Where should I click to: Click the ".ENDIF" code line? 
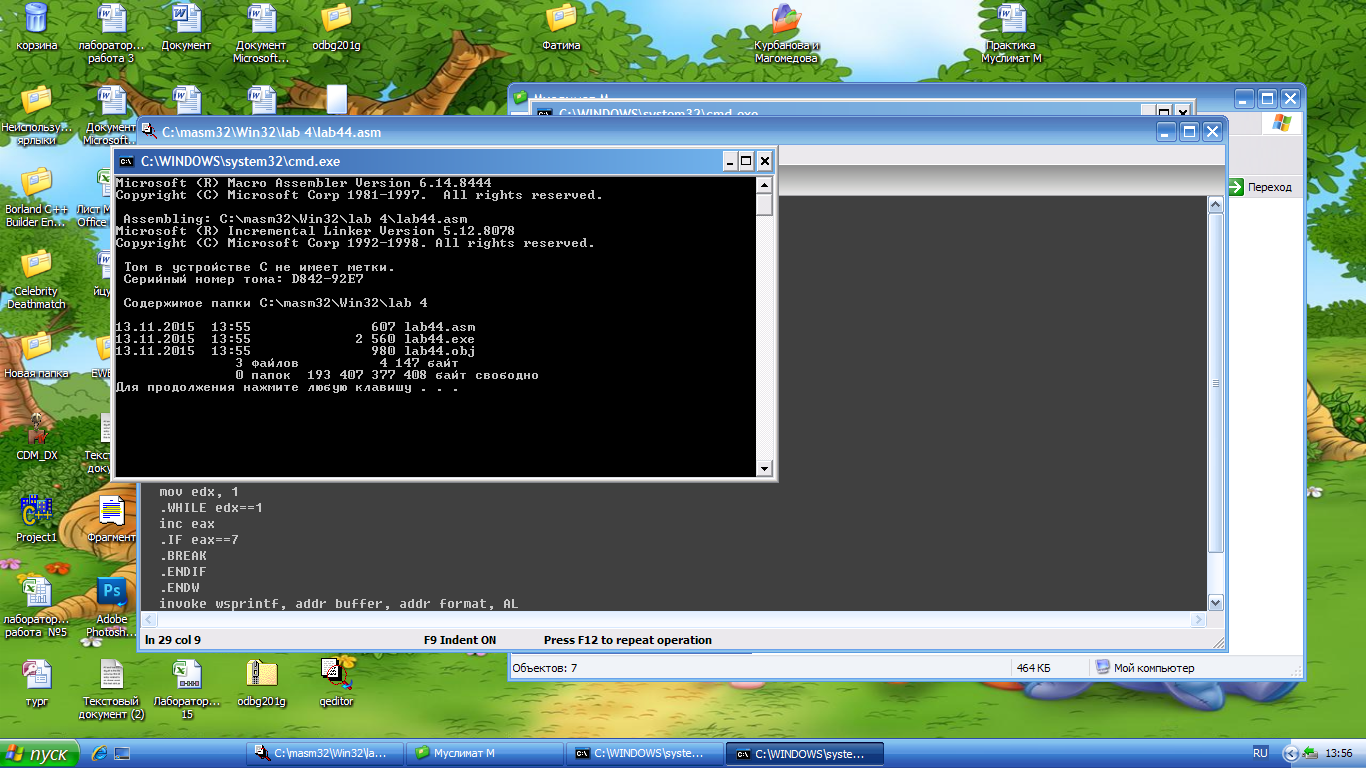pyautogui.click(x=183, y=572)
